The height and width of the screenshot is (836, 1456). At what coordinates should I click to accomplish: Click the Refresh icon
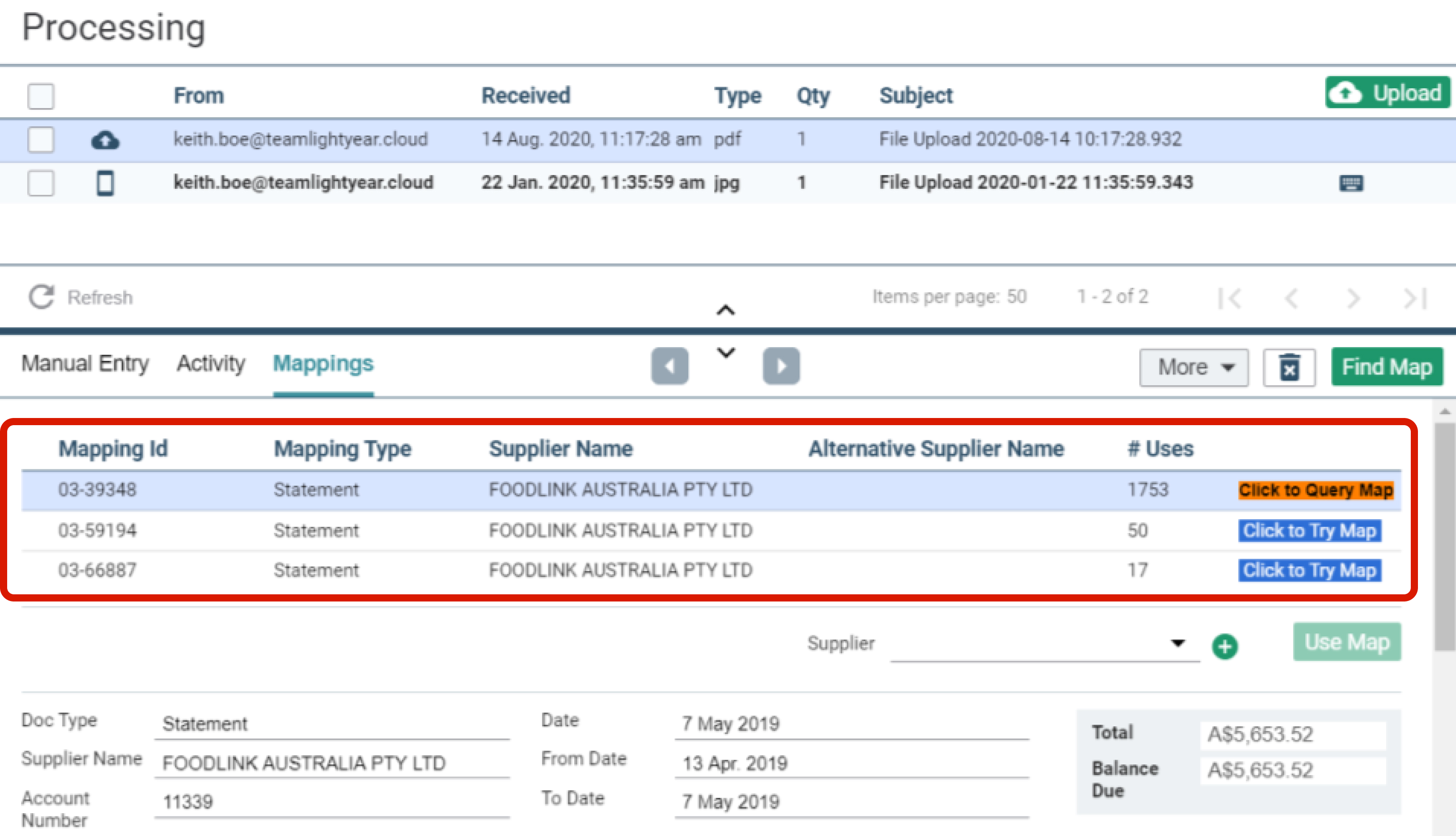41,297
